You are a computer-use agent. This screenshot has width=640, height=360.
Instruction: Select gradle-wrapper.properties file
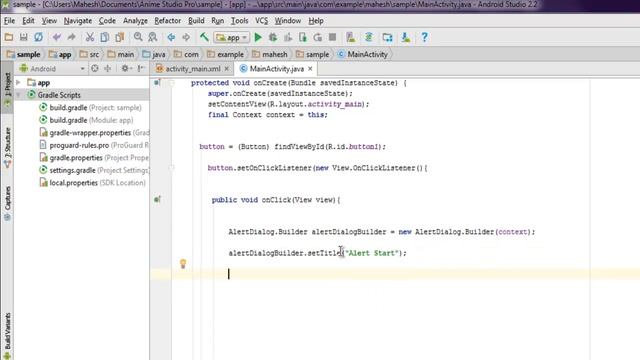[94, 133]
